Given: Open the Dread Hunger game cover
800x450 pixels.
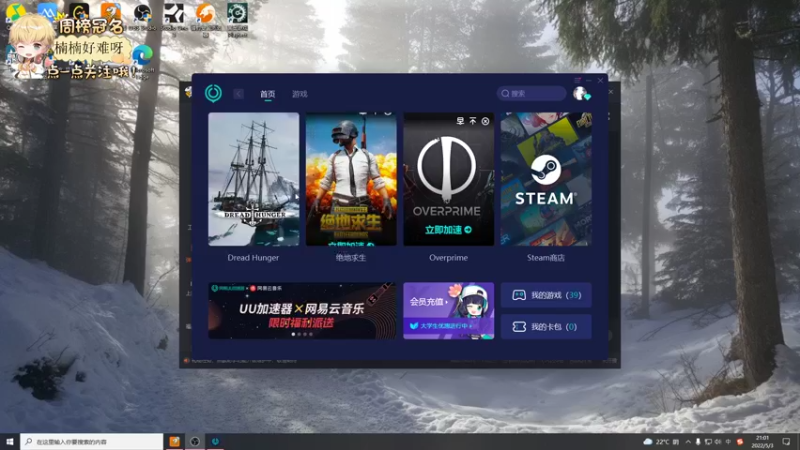Looking at the screenshot, I should (254, 179).
